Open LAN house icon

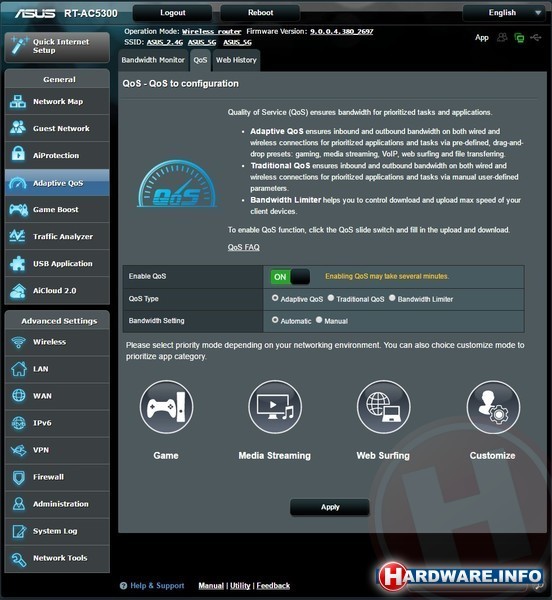(18, 369)
